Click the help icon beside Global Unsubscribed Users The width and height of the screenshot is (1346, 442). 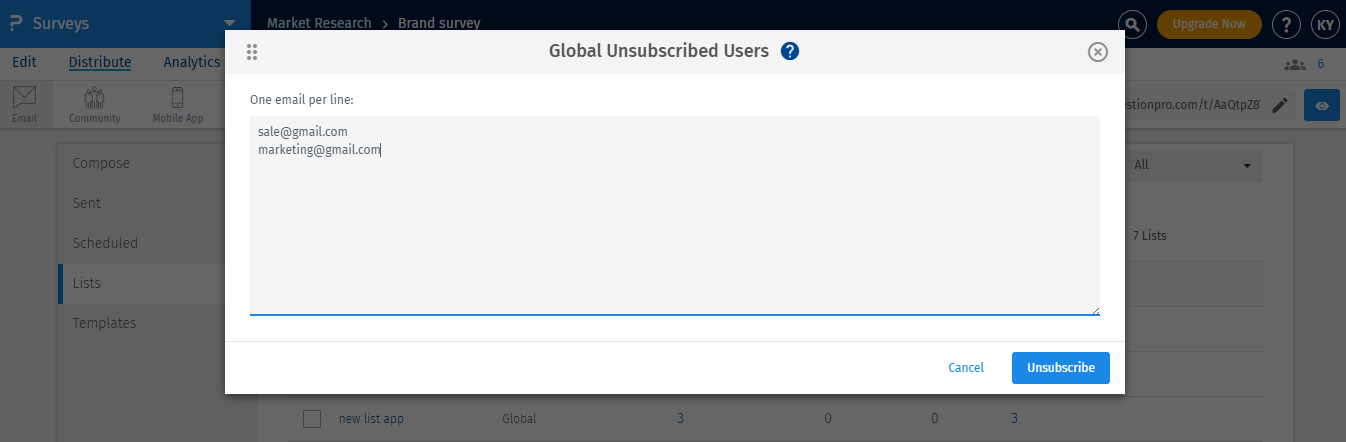click(x=790, y=51)
